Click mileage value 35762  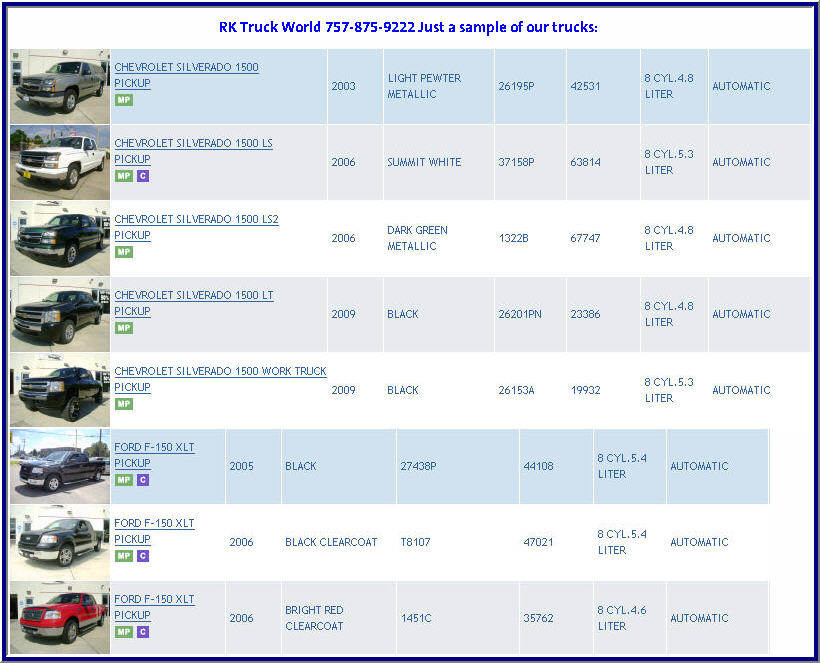click(538, 618)
